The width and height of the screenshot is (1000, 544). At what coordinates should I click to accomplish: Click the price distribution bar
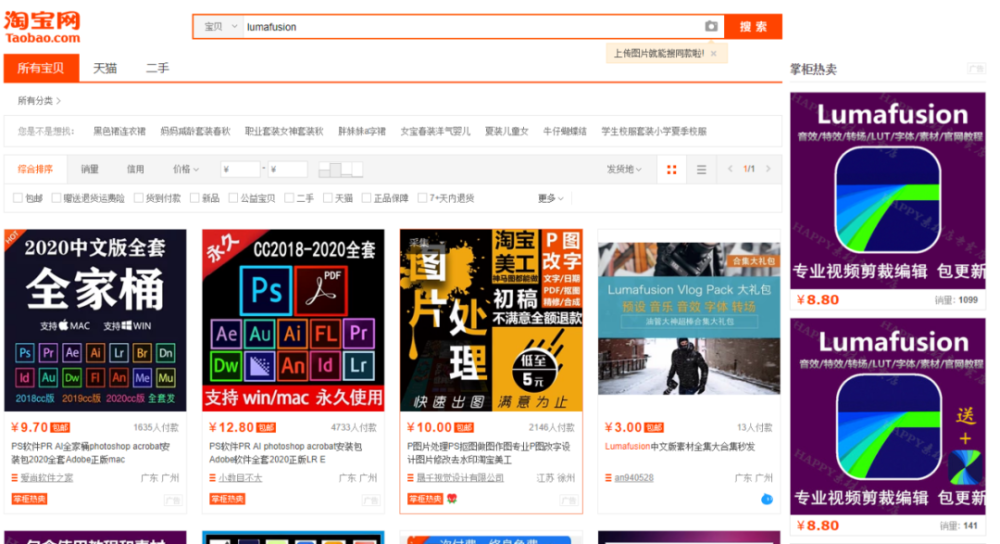(341, 169)
